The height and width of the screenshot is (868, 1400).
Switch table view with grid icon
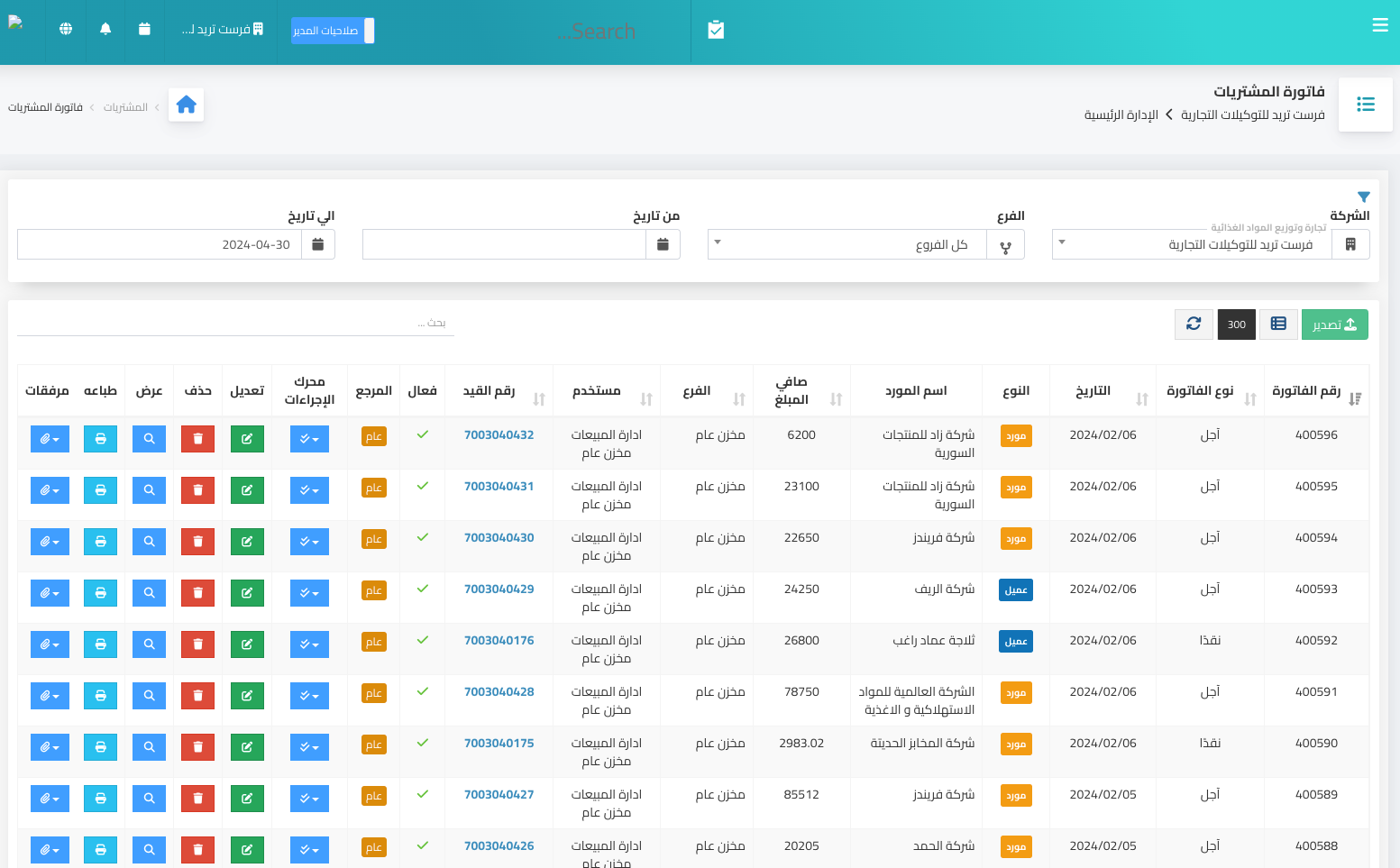1278,324
